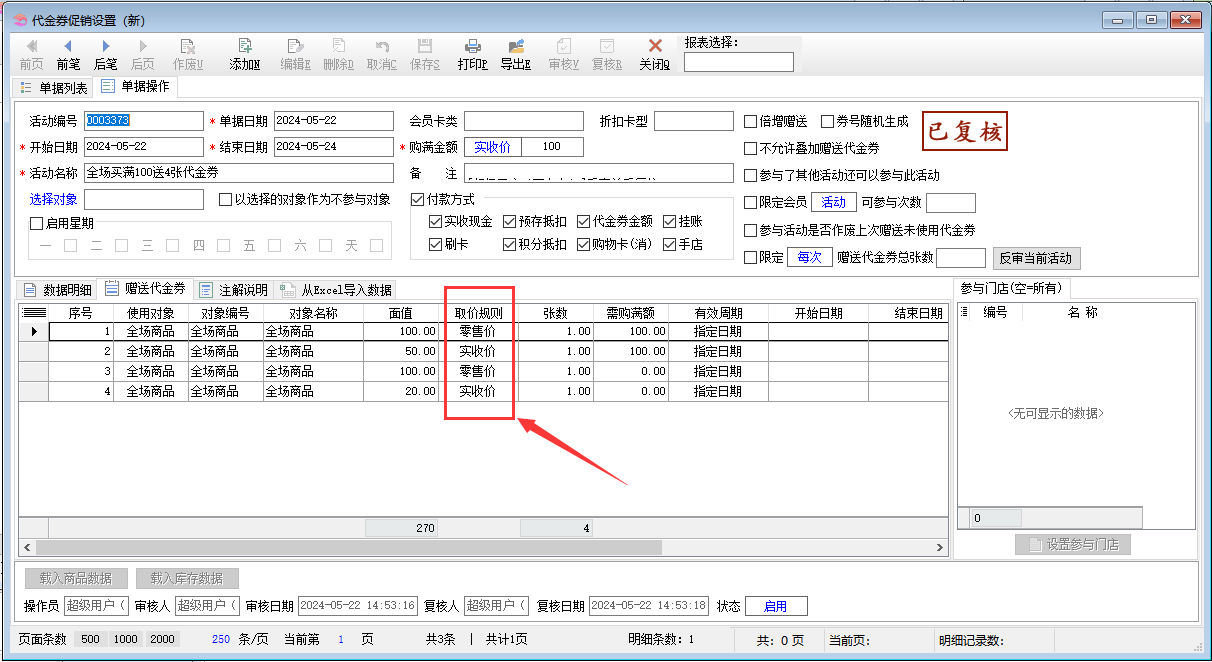Open the 活动 selector after 限定会员

pyautogui.click(x=833, y=202)
